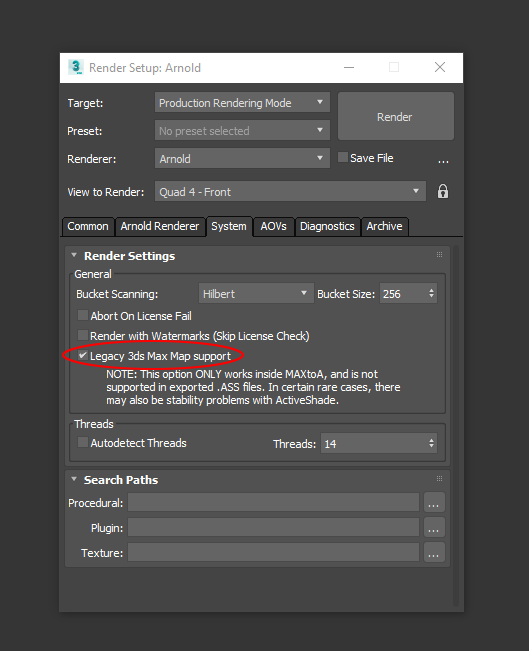
Task: Click the Procedural path input field
Action: tap(273, 502)
